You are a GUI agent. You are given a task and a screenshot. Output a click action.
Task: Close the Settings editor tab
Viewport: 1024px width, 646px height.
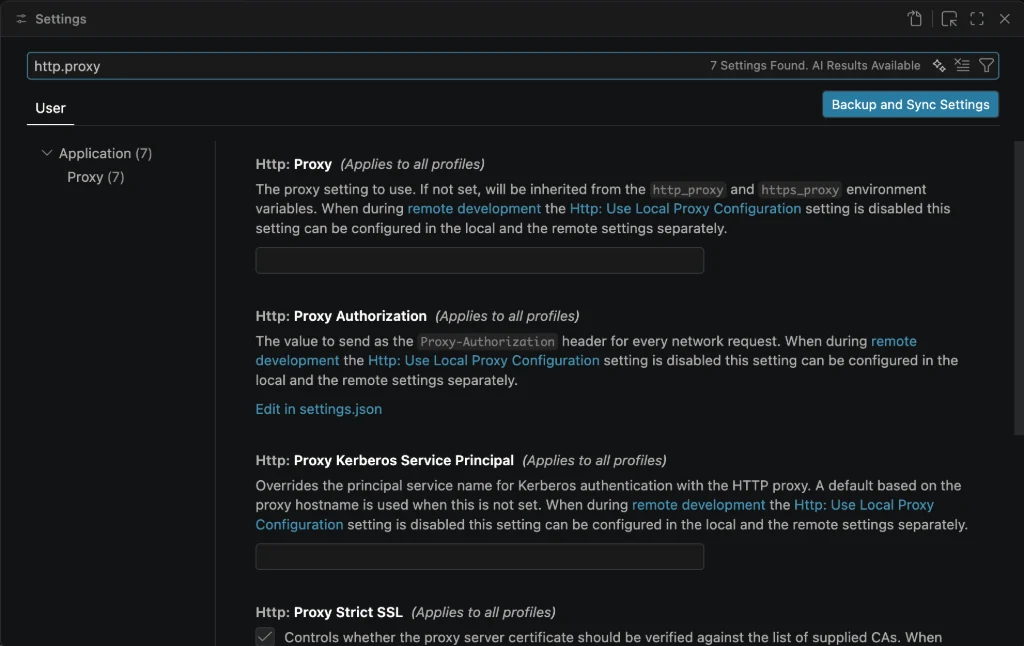tap(1004, 19)
